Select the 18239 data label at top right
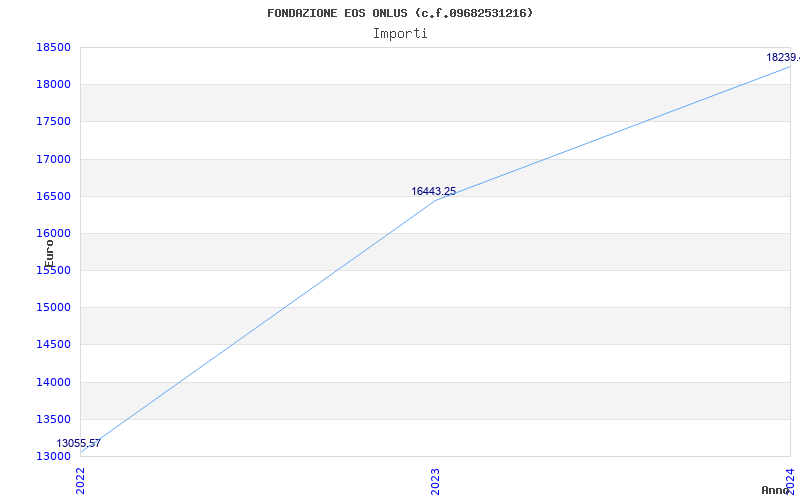The height and width of the screenshot is (500, 800). [x=783, y=57]
